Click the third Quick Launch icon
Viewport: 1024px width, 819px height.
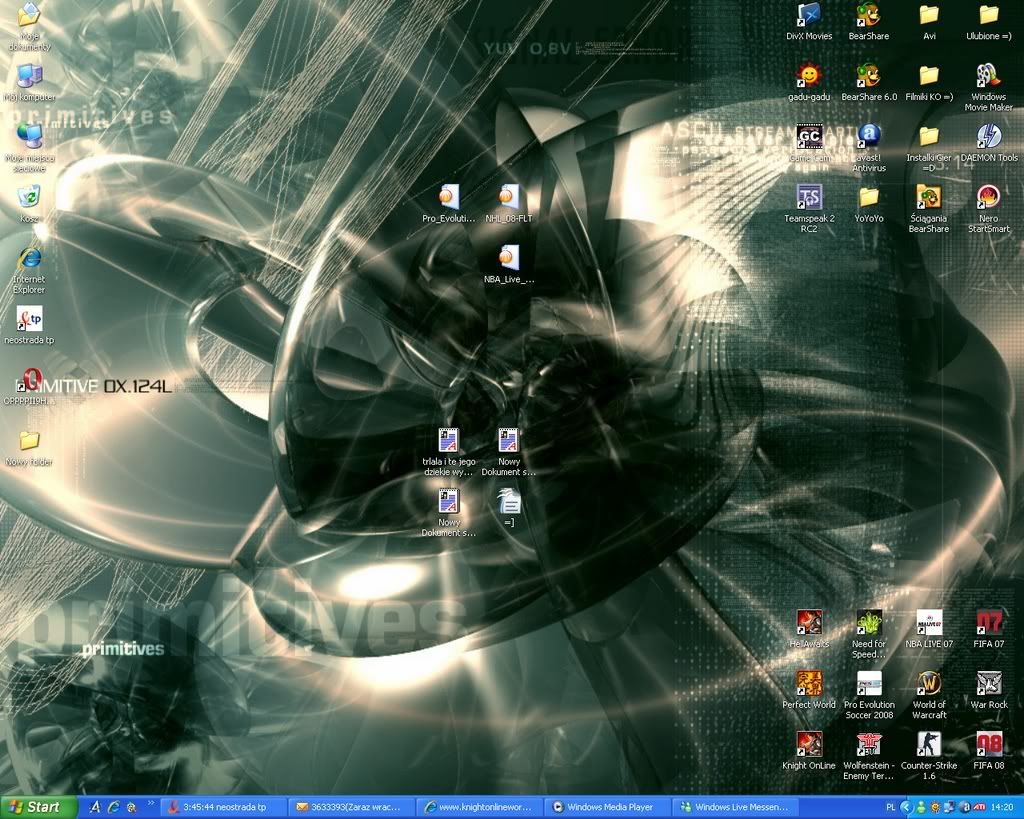[131, 807]
